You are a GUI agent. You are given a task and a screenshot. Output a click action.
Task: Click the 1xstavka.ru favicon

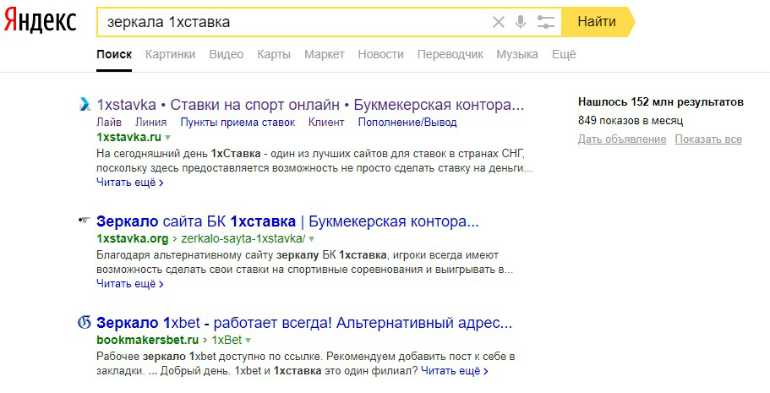point(85,104)
